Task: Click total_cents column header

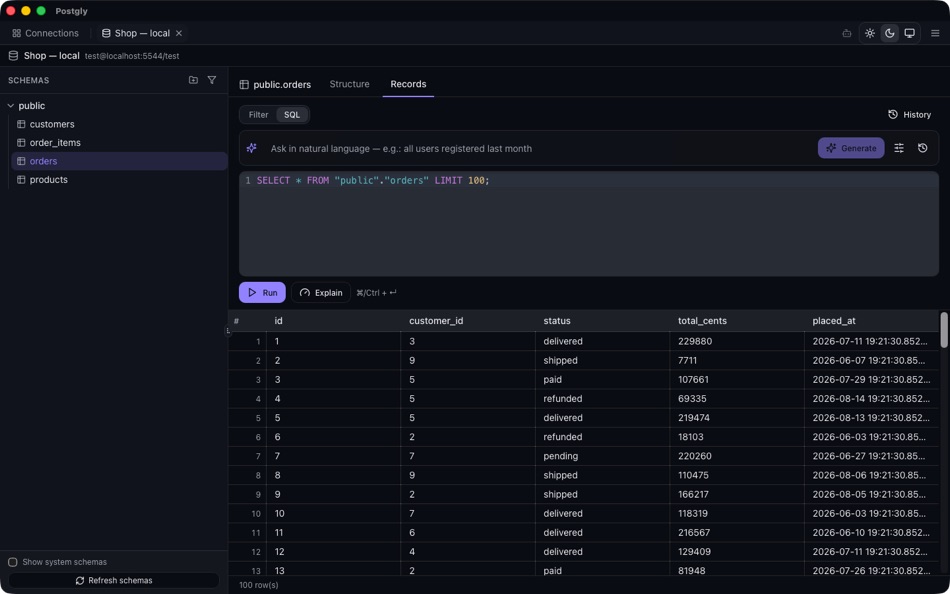Action: [737, 321]
